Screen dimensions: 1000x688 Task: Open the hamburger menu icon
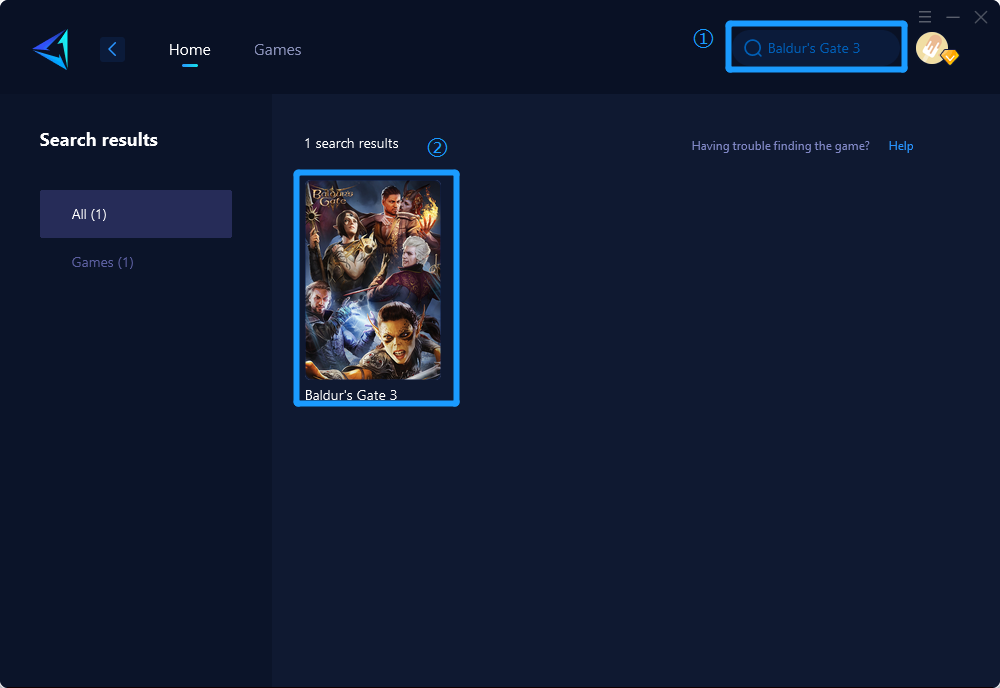pyautogui.click(x=925, y=17)
